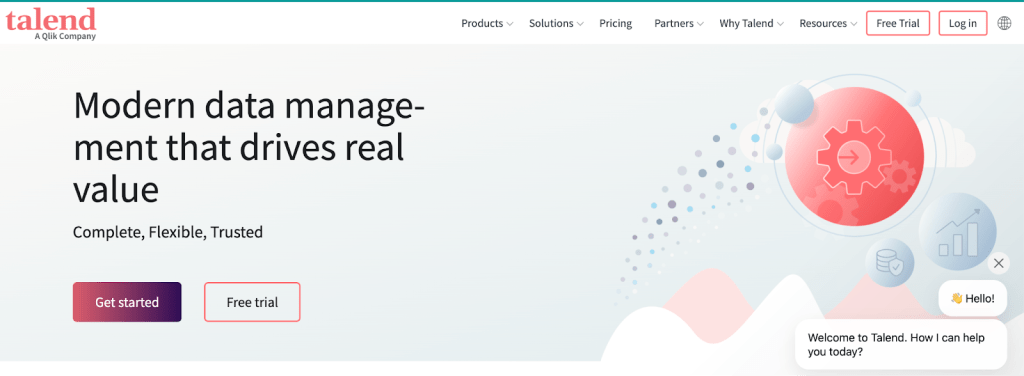Click 'A Qlik Company' text
The width and height of the screenshot is (1024, 376).
65,37
